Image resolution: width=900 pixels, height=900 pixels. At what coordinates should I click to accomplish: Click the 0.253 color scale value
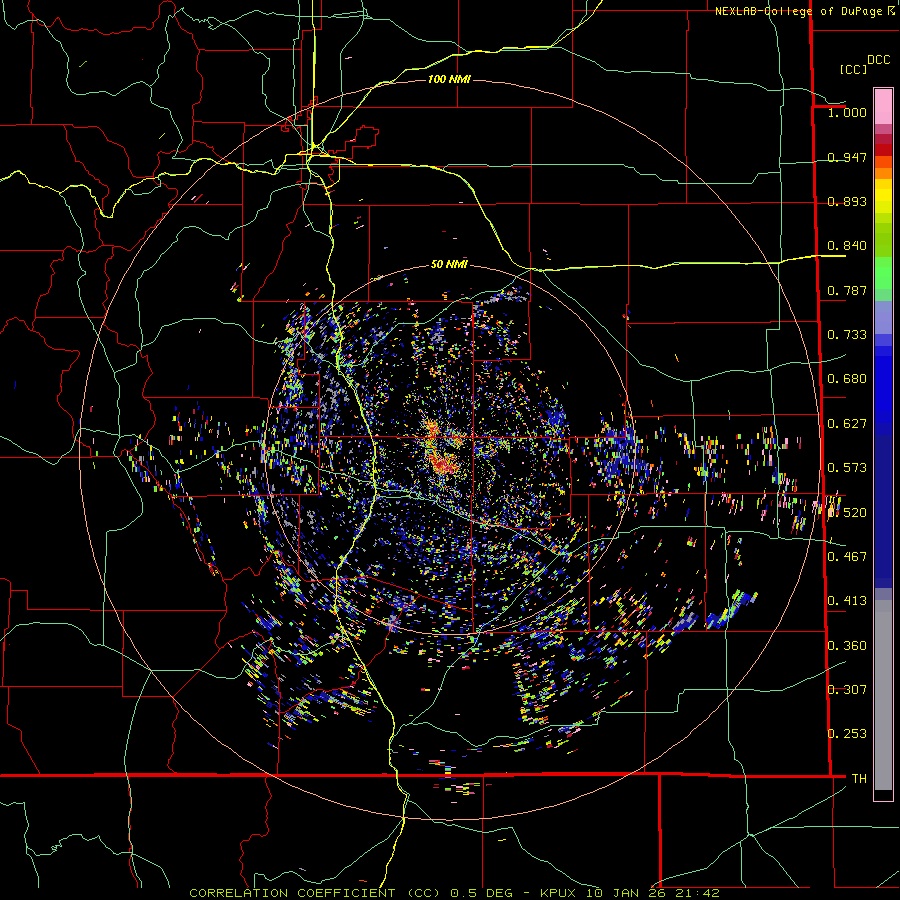coord(847,734)
